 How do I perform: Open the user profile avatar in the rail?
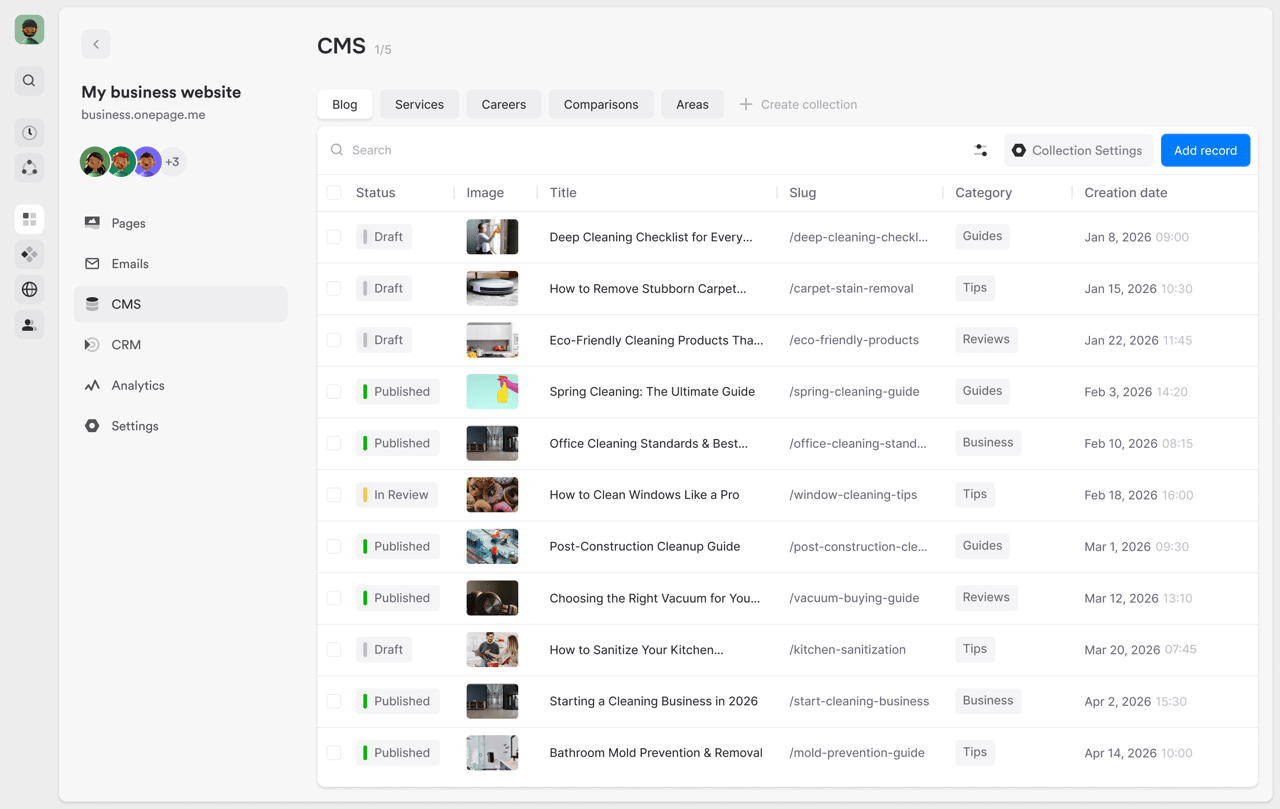coord(29,30)
